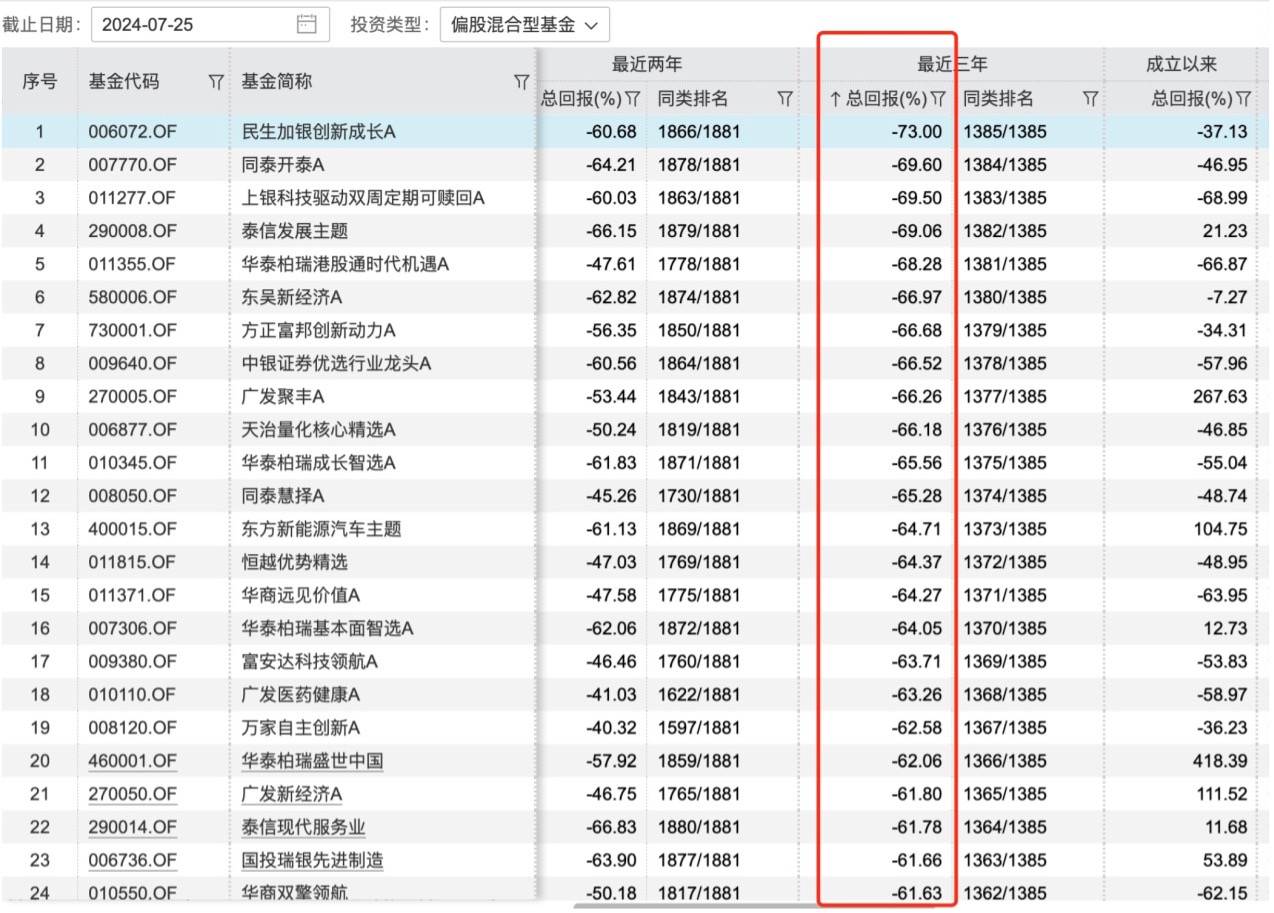Select row 同泰慧择A
This screenshot has width=1274, height=913.
[x=635, y=496]
